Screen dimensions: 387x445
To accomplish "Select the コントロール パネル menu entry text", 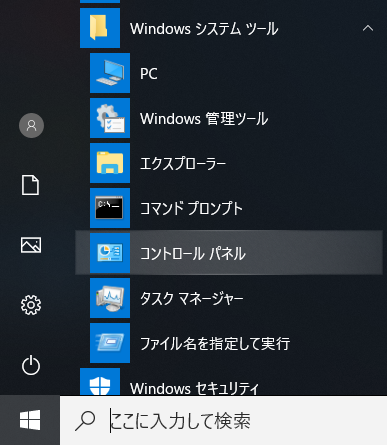I will click(193, 253).
